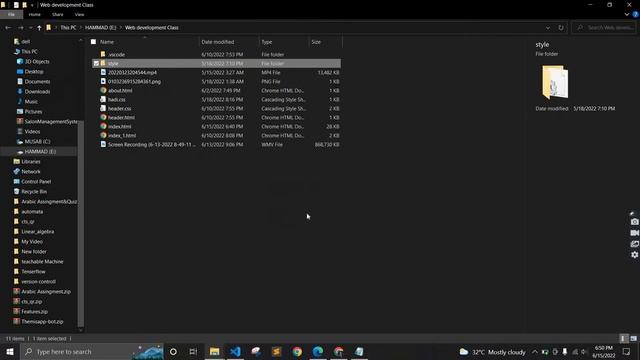
Task: Open the notification center icon
Action: pos(627,352)
